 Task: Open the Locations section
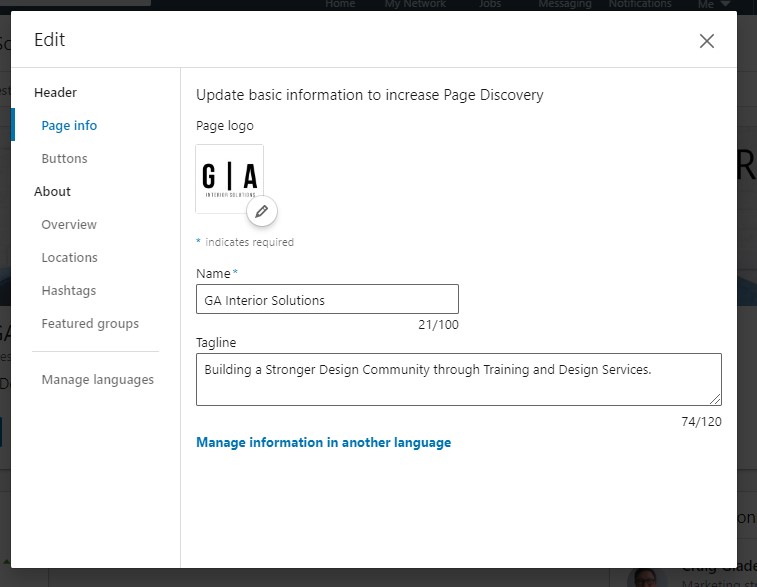tap(69, 258)
